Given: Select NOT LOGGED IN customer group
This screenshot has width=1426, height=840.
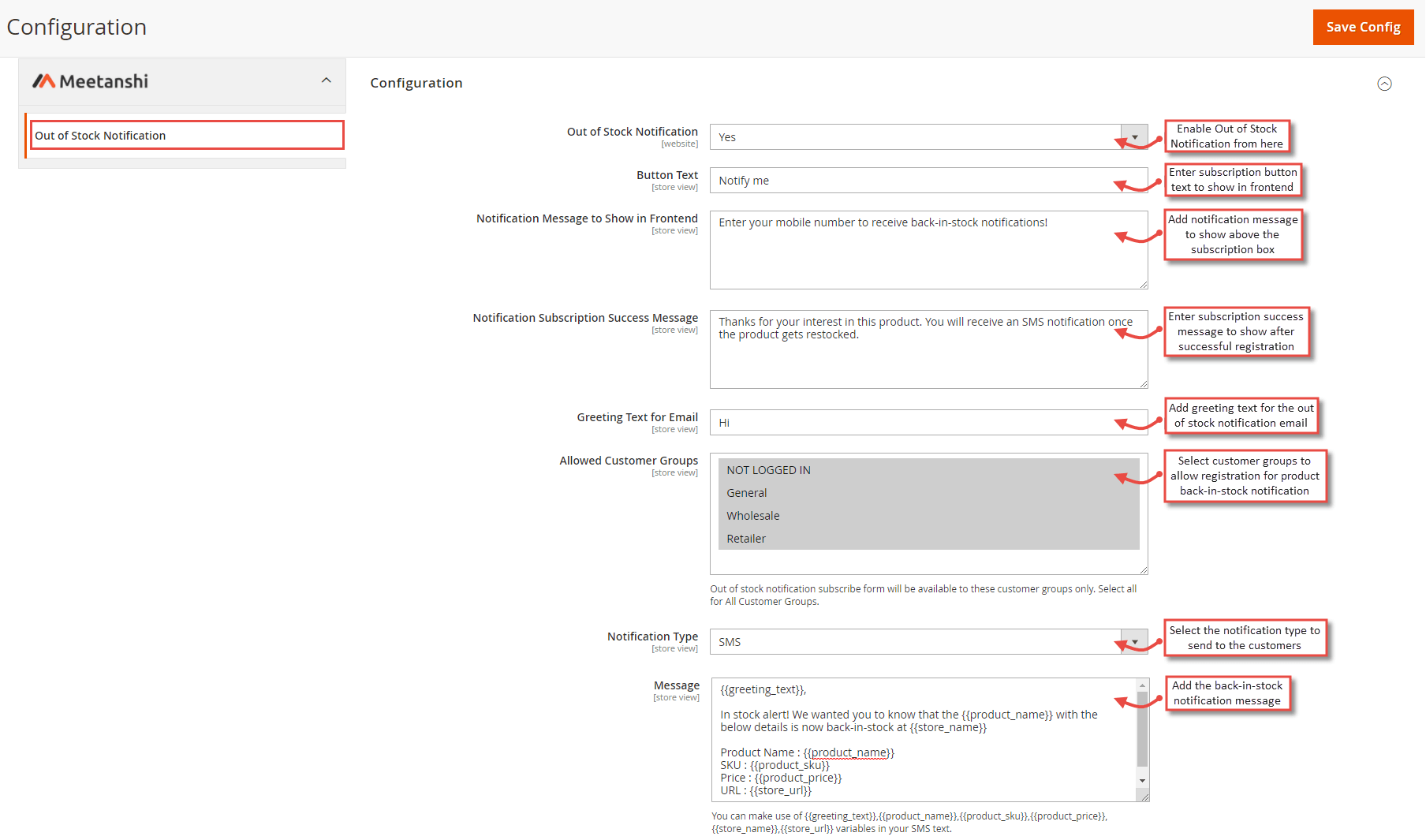Looking at the screenshot, I should (x=928, y=470).
